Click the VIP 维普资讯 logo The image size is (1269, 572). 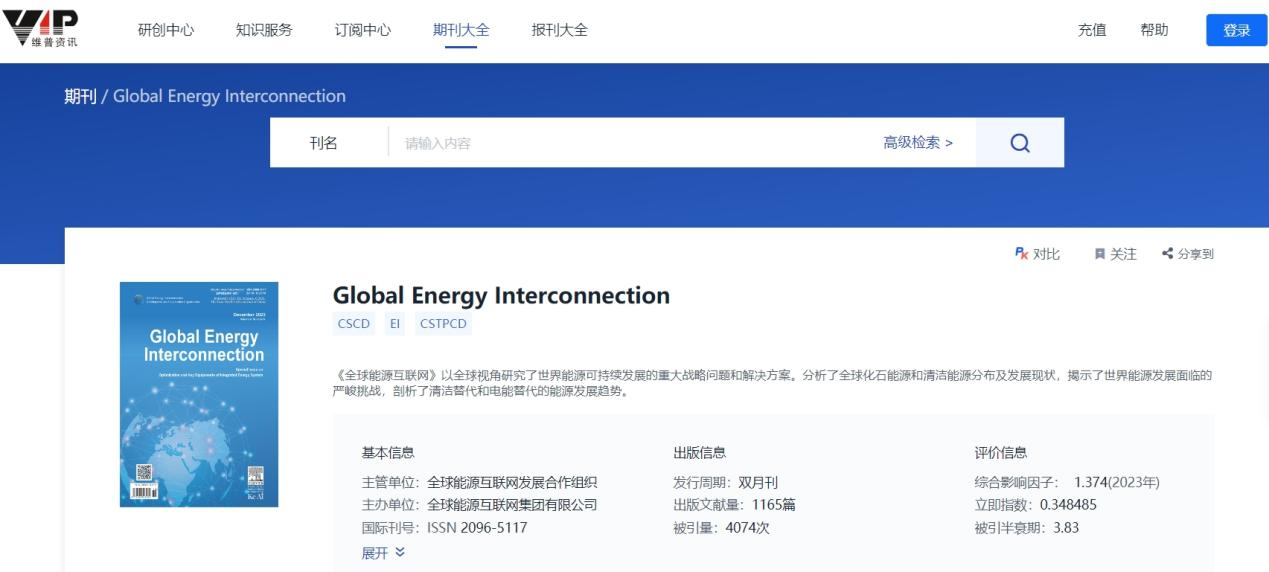(x=41, y=29)
